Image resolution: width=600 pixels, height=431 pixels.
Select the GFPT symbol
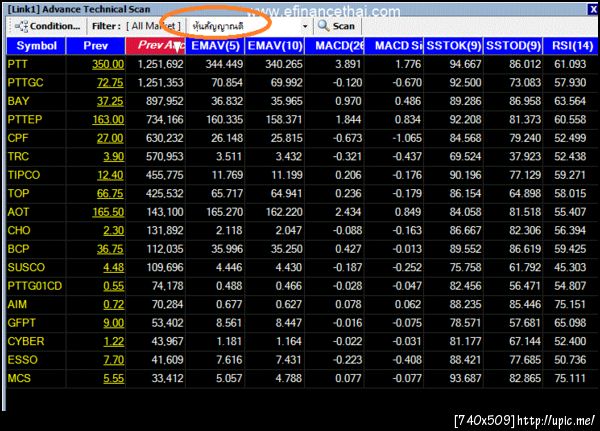21,323
